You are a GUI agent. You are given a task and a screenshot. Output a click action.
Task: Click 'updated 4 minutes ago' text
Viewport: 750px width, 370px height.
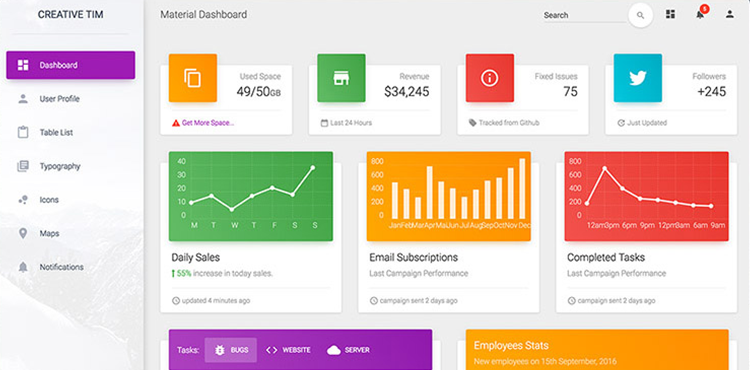pos(216,301)
